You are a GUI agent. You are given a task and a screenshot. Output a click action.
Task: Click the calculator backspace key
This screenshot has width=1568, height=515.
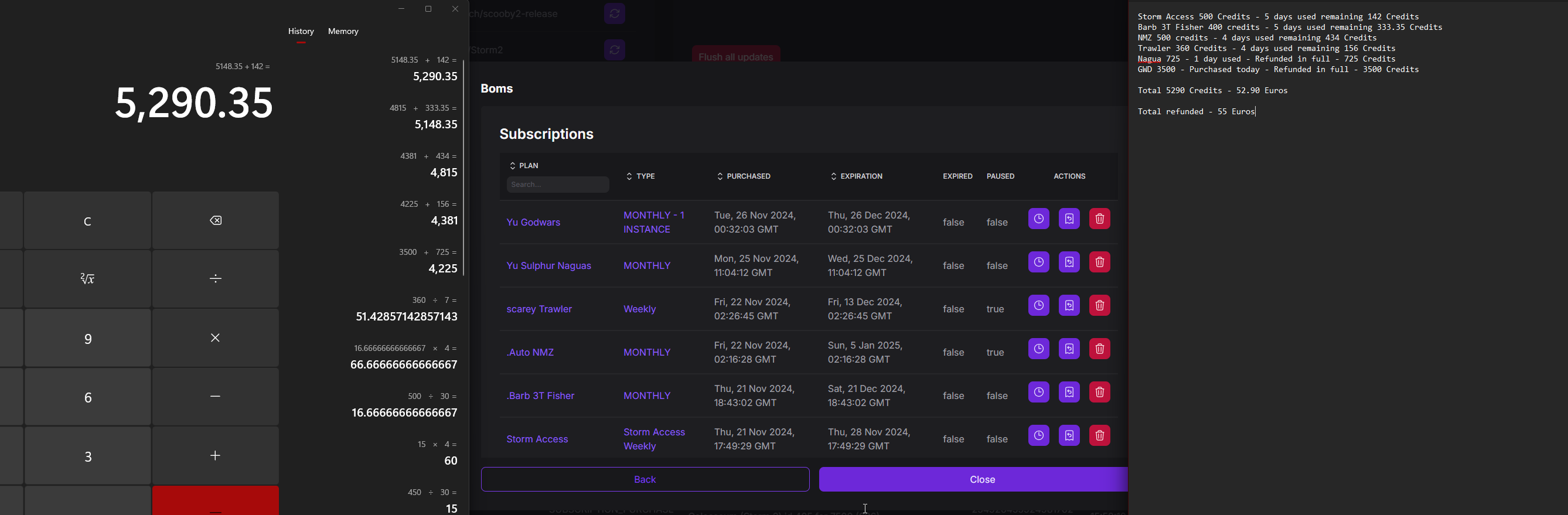click(216, 220)
